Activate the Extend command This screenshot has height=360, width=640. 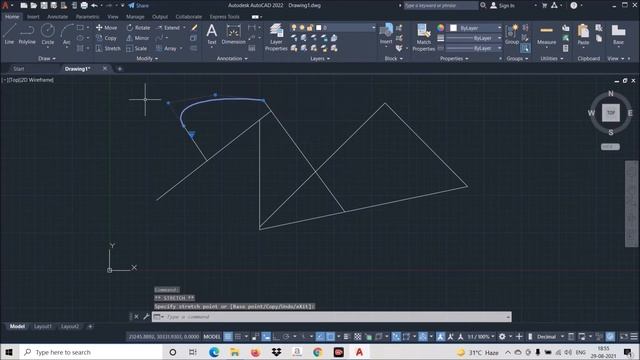tap(168, 28)
